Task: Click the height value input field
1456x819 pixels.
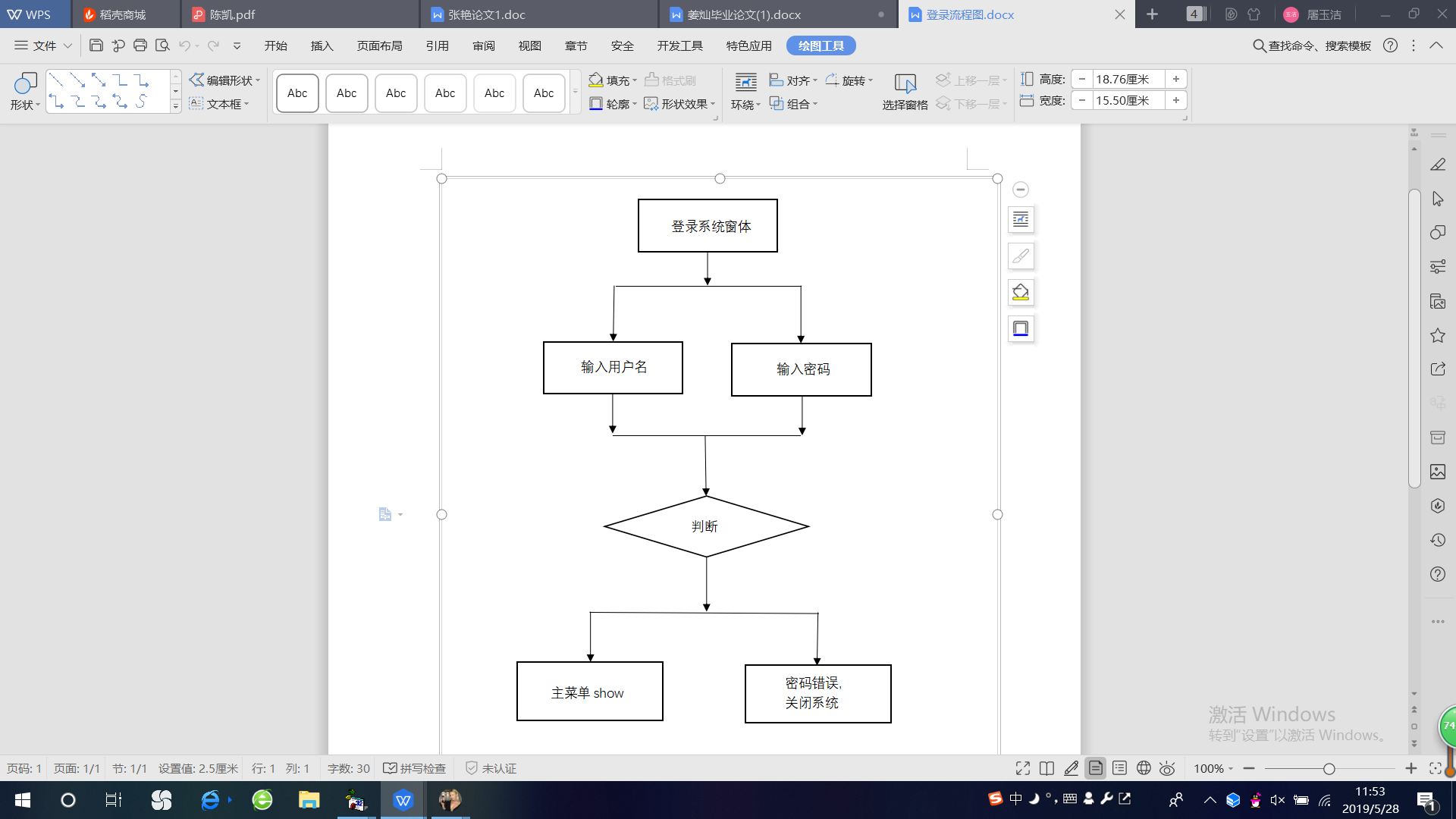Action: (x=1128, y=79)
